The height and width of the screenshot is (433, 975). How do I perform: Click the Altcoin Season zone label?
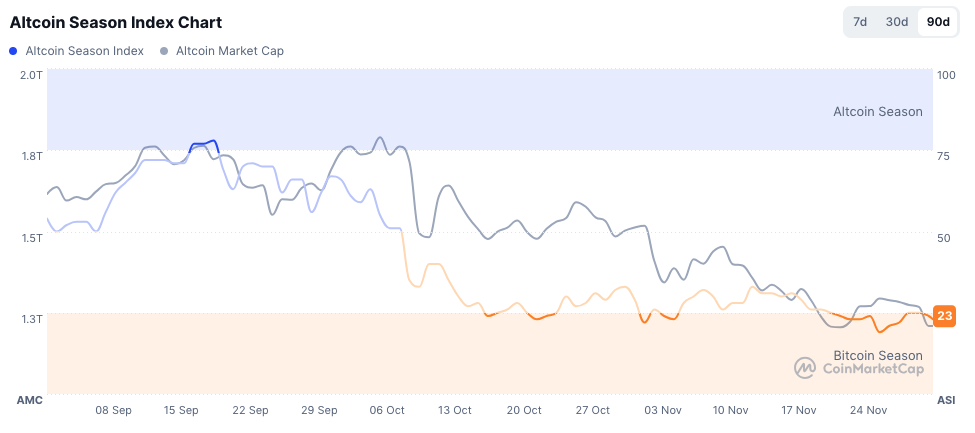[877, 112]
